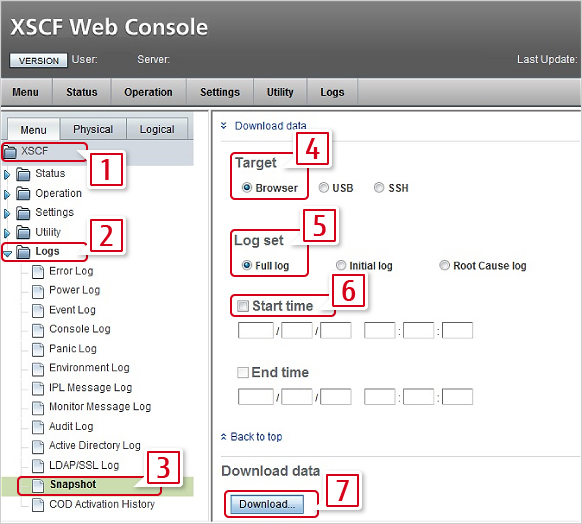Click the Settings folder icon in tree
The height and width of the screenshot is (524, 582).
tap(23, 213)
